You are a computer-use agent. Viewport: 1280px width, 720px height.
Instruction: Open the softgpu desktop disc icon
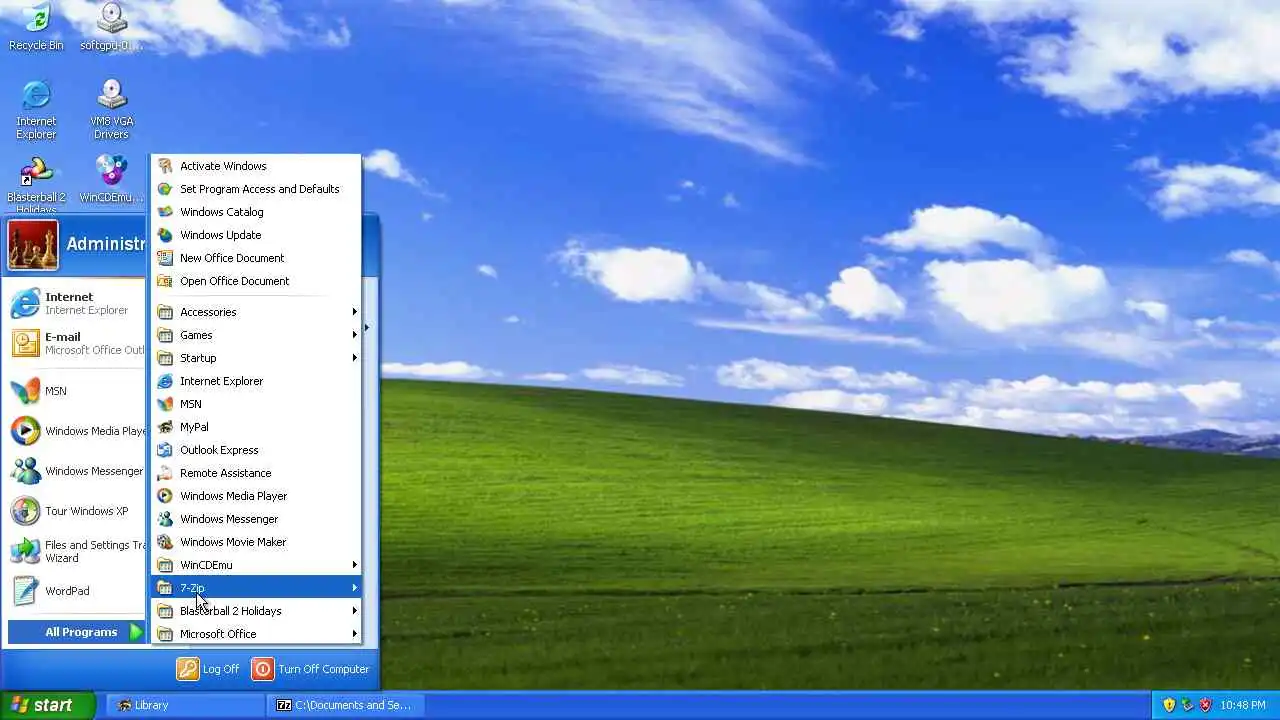coord(111,27)
